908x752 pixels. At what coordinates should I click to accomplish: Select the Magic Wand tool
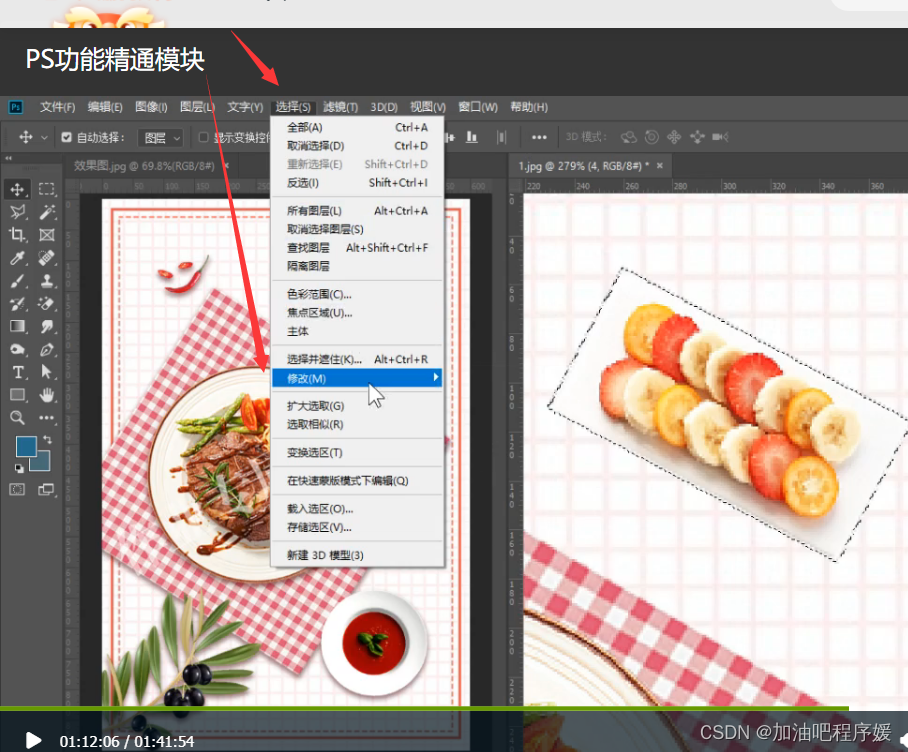coord(47,212)
